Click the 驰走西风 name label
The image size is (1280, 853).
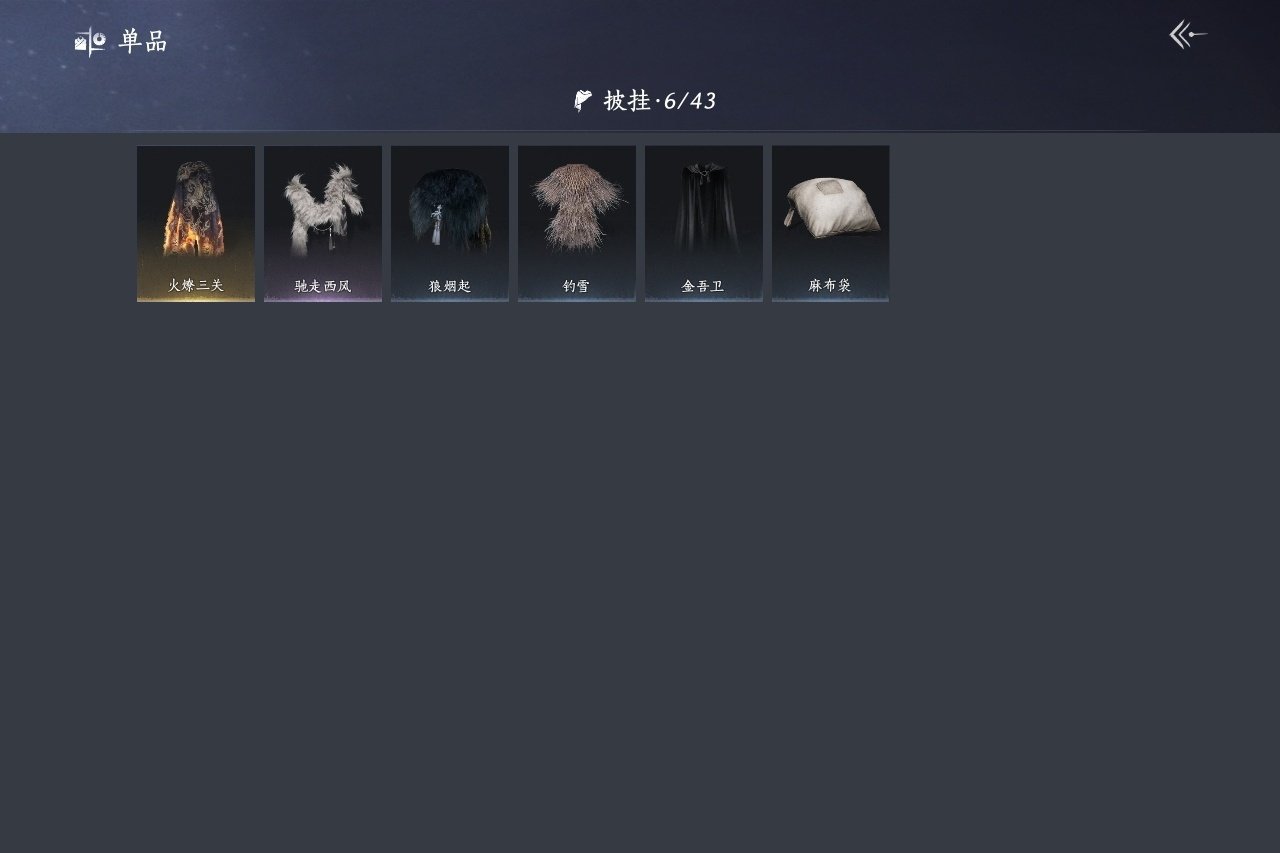(323, 286)
